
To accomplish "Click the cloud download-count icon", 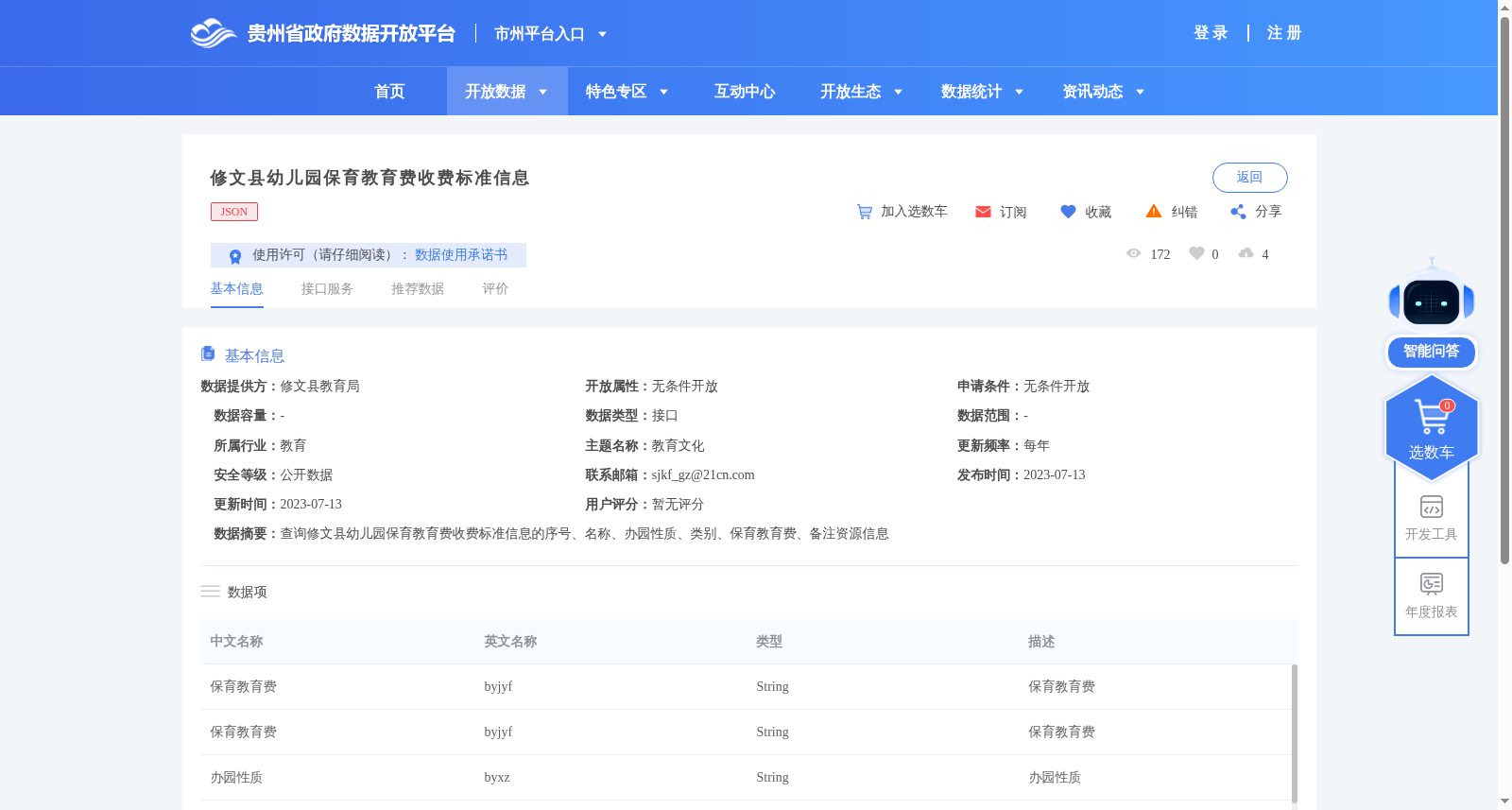I will coord(1246,253).
